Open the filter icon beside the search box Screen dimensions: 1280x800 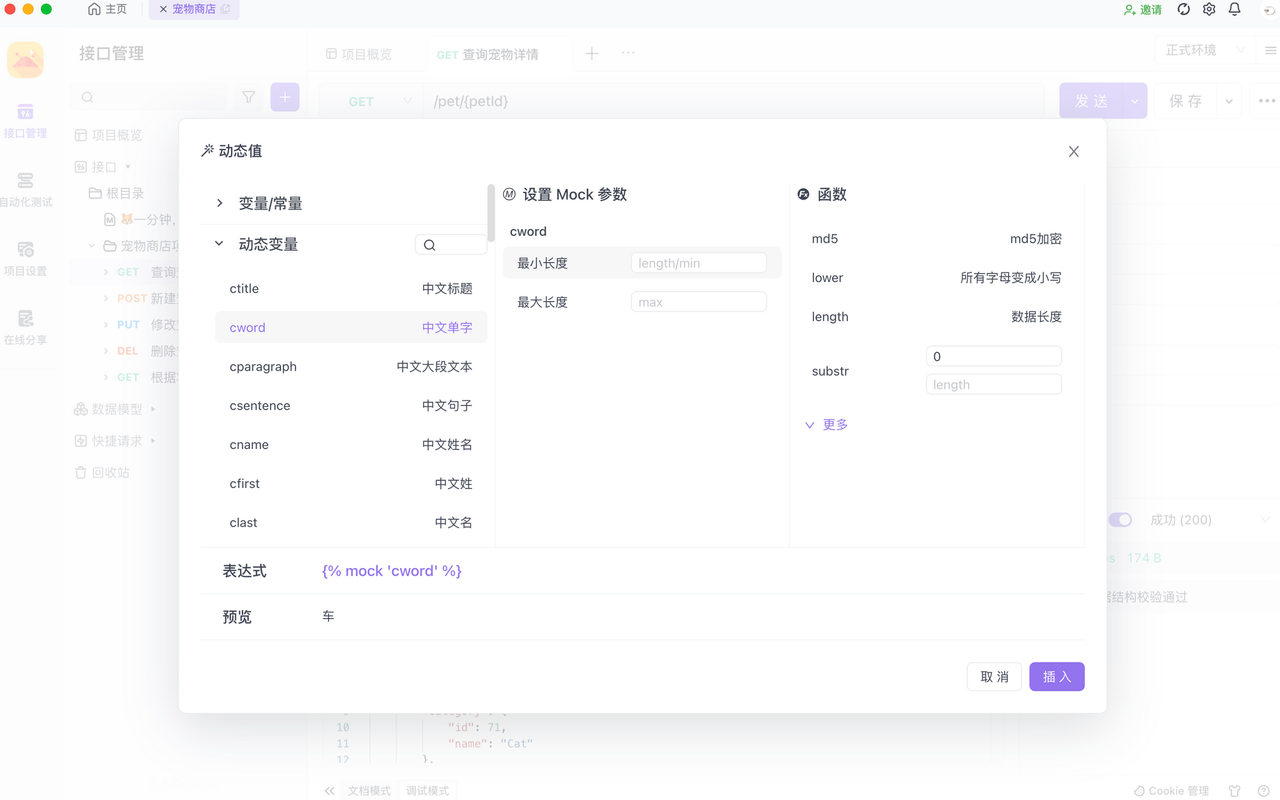coord(248,97)
